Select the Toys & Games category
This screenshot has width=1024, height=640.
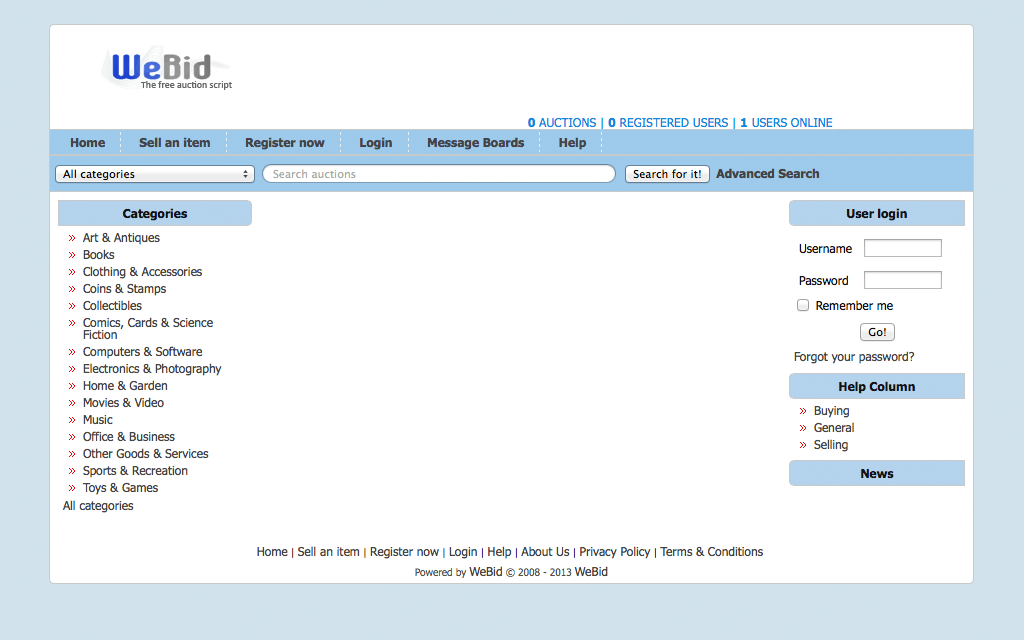point(120,488)
